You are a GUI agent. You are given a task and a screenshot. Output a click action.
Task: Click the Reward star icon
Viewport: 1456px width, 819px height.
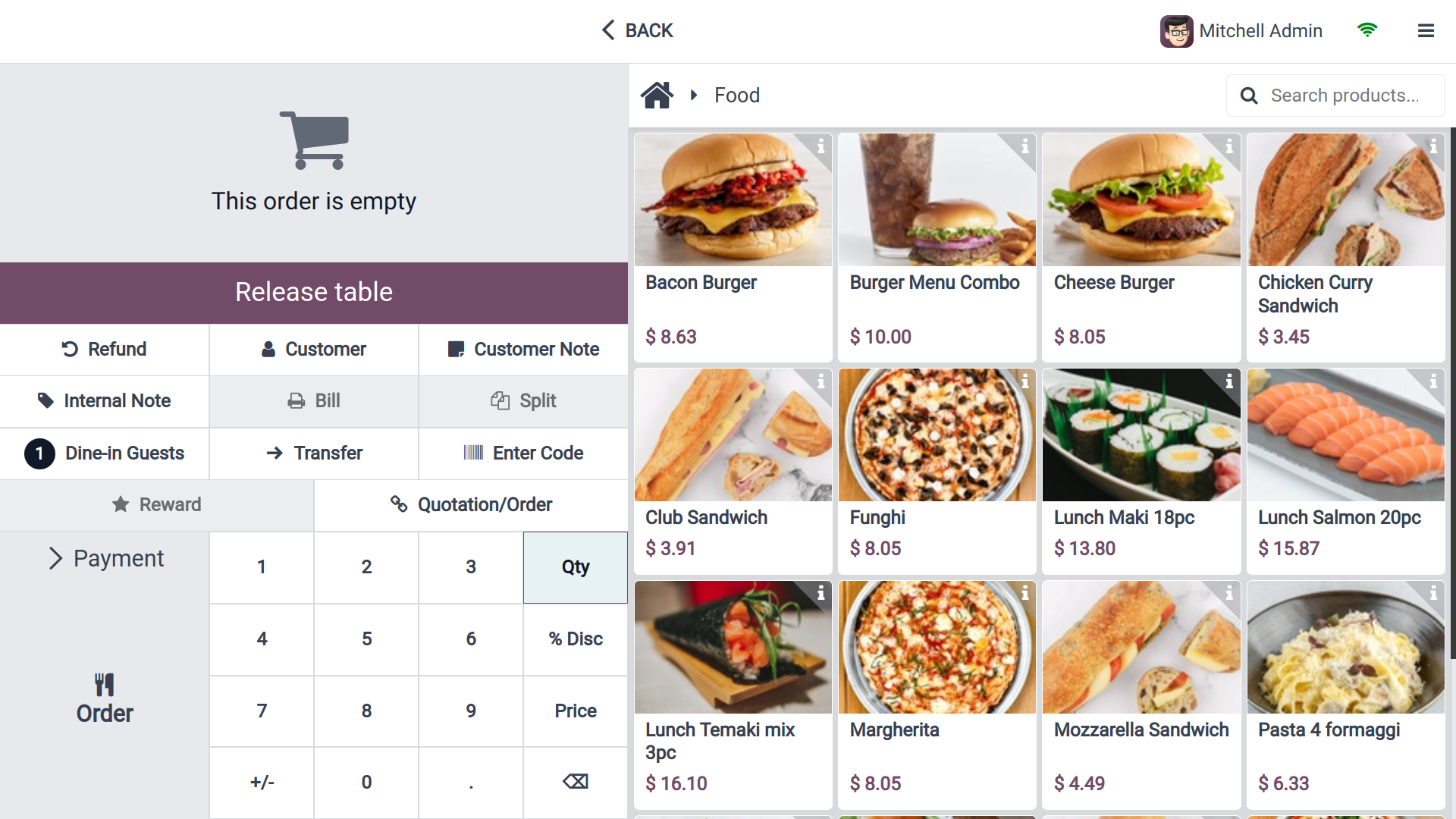(121, 504)
